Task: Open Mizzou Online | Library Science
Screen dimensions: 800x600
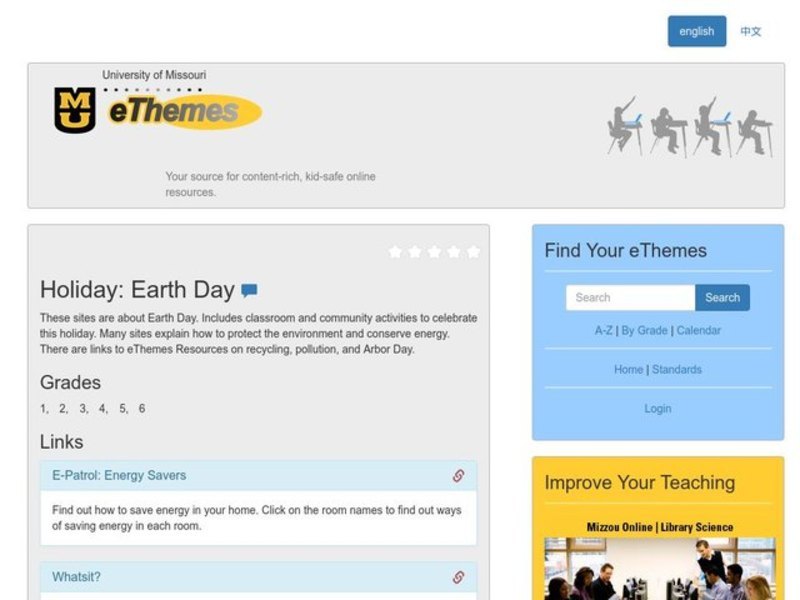Action: coord(660,526)
